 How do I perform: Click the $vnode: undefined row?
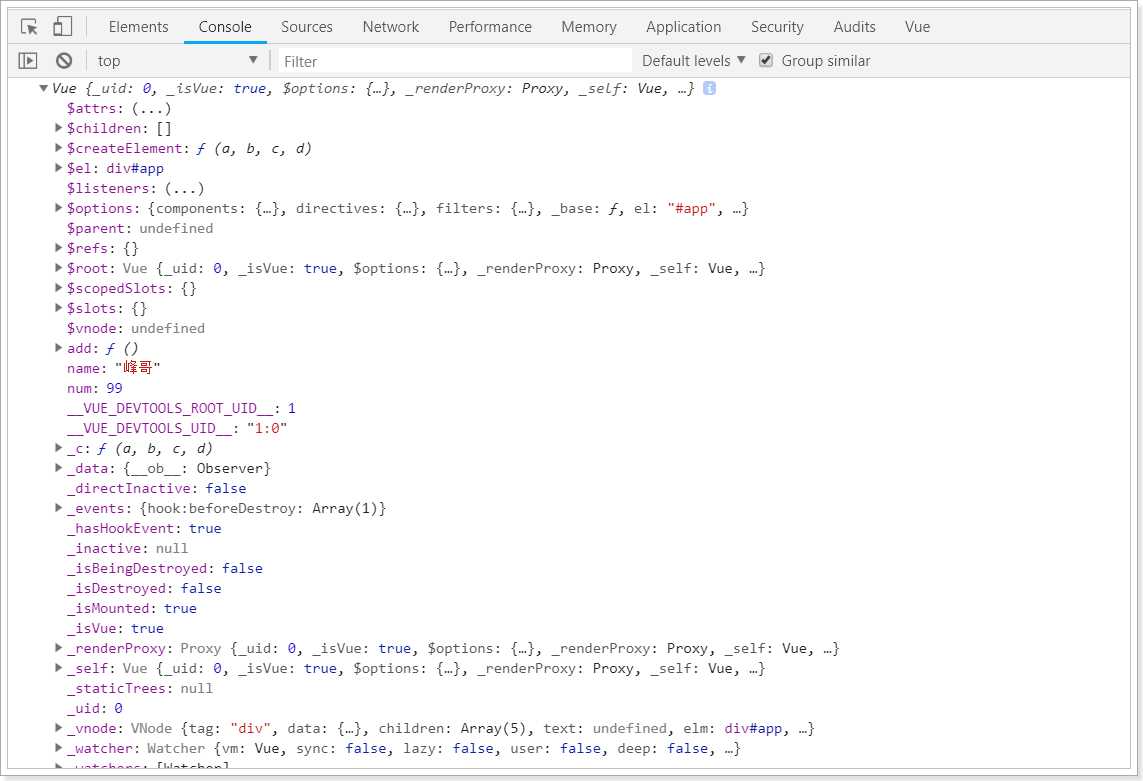136,328
